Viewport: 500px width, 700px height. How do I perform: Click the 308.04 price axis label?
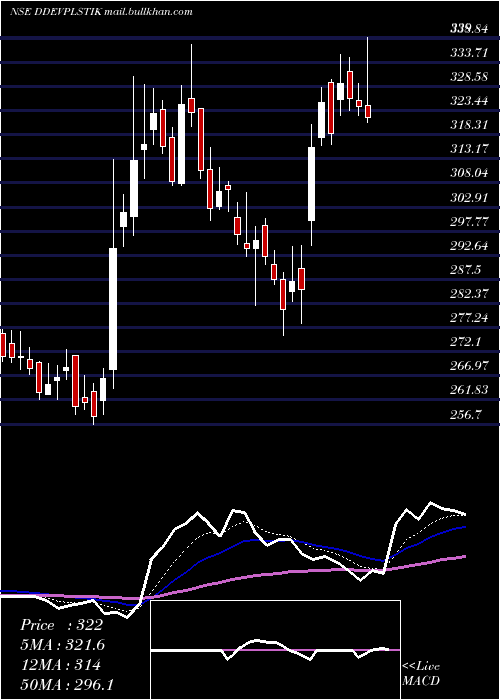(x=468, y=174)
